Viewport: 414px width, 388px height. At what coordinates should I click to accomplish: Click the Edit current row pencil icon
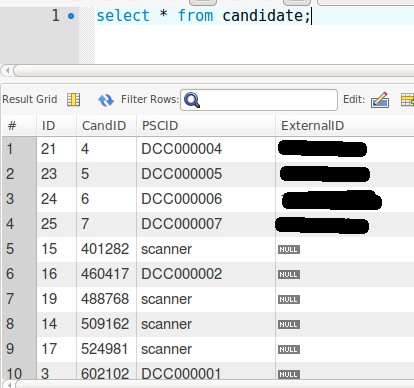tap(380, 100)
